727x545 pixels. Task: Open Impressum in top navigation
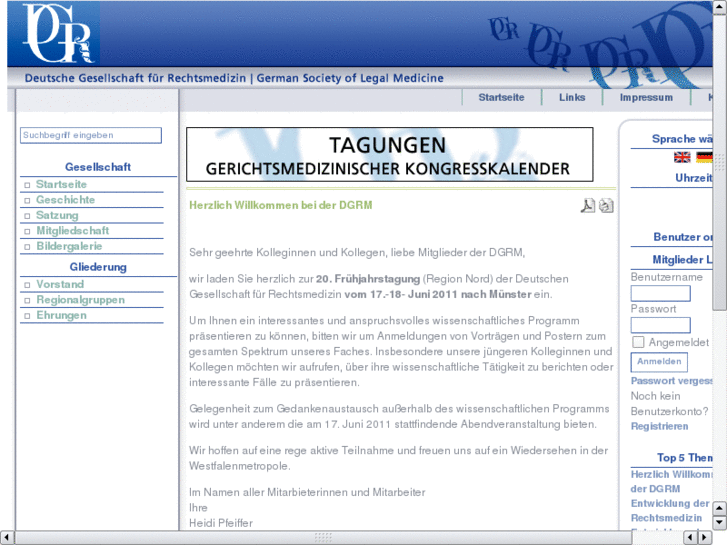[646, 97]
